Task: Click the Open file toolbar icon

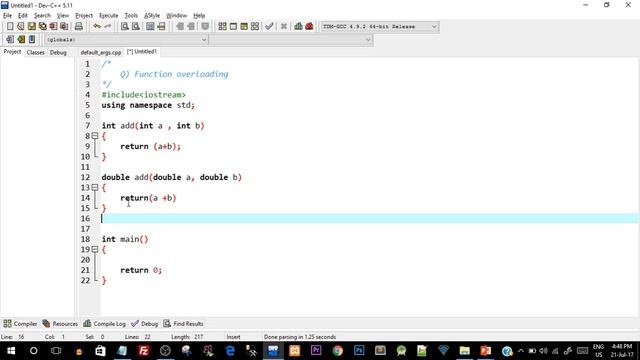Action: pos(21,27)
